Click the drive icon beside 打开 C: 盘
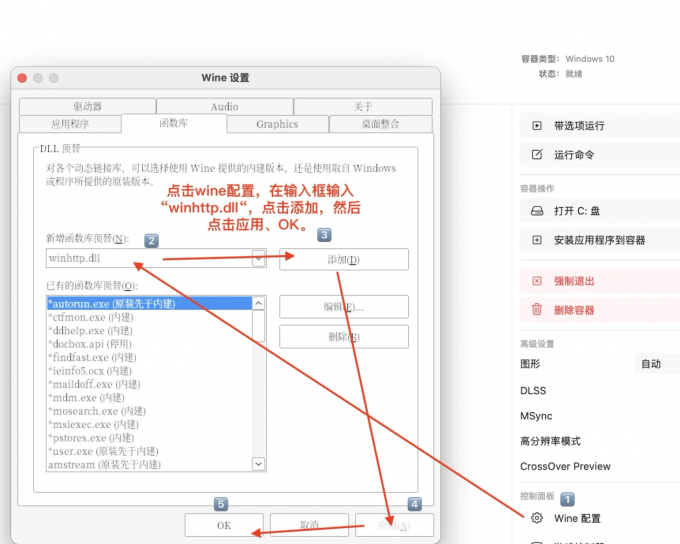The height and width of the screenshot is (544, 680). [537, 211]
